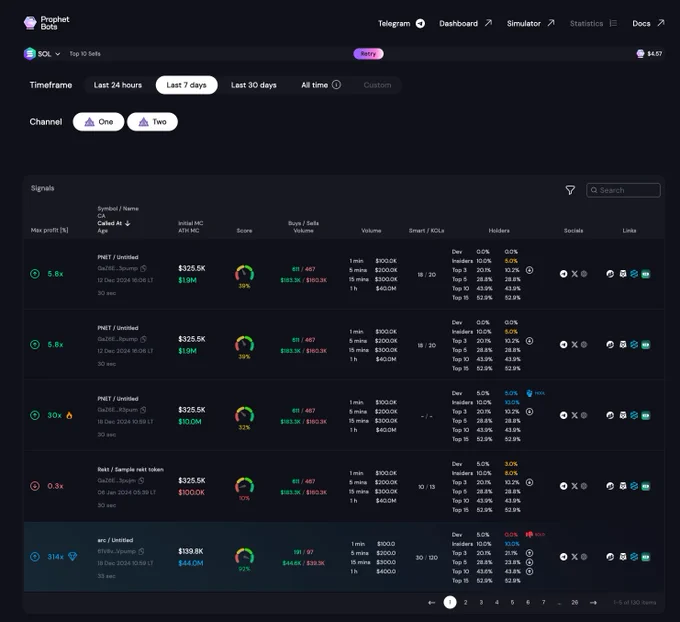Open Dashboard in top navigation
The width and height of the screenshot is (680, 622).
coord(465,23)
